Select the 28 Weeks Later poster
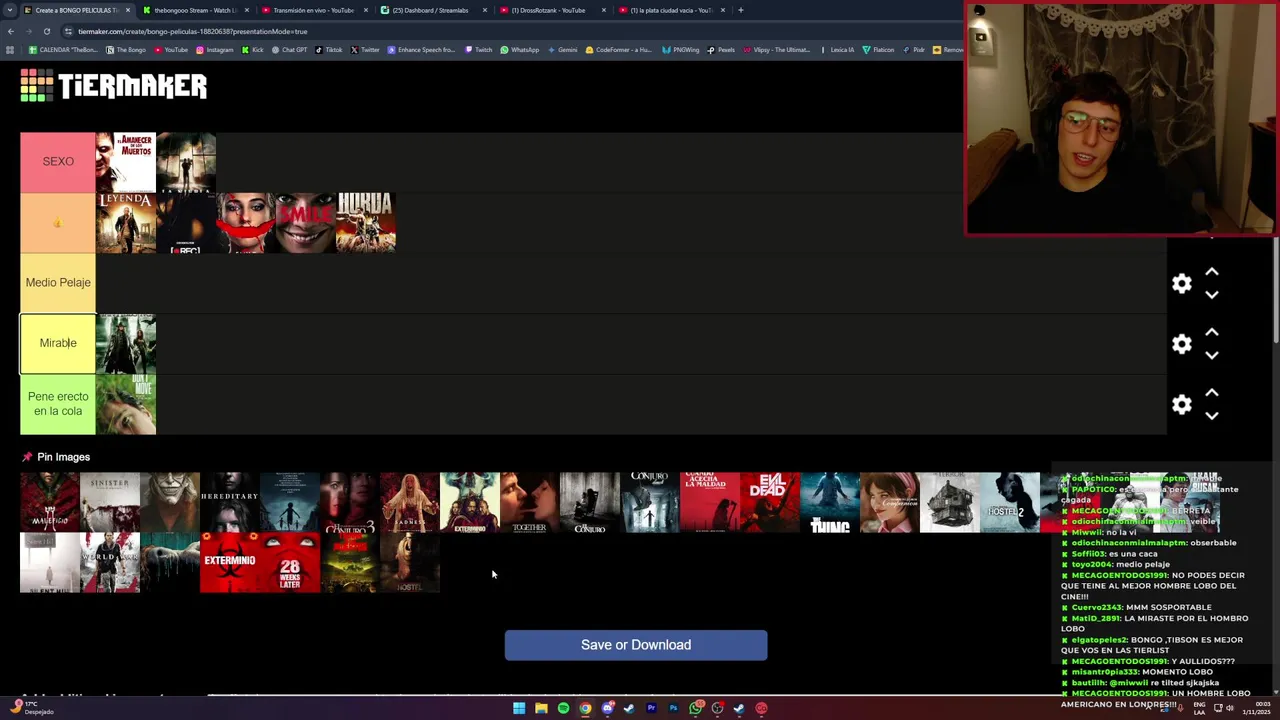The width and height of the screenshot is (1280, 720). pyautogui.click(x=290, y=562)
